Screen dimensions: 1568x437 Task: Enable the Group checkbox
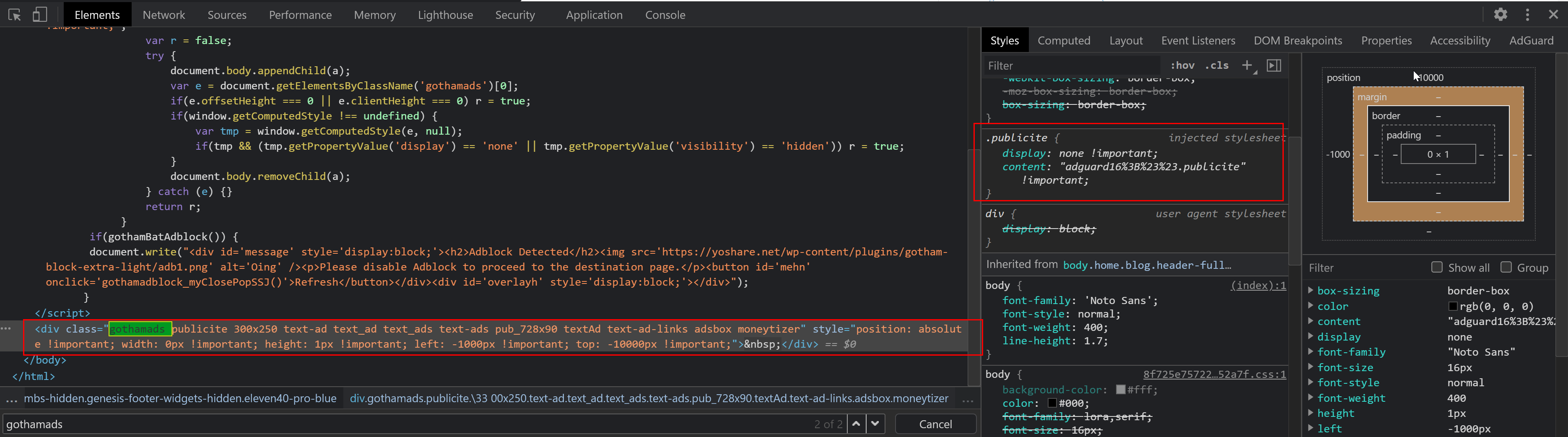1506,267
